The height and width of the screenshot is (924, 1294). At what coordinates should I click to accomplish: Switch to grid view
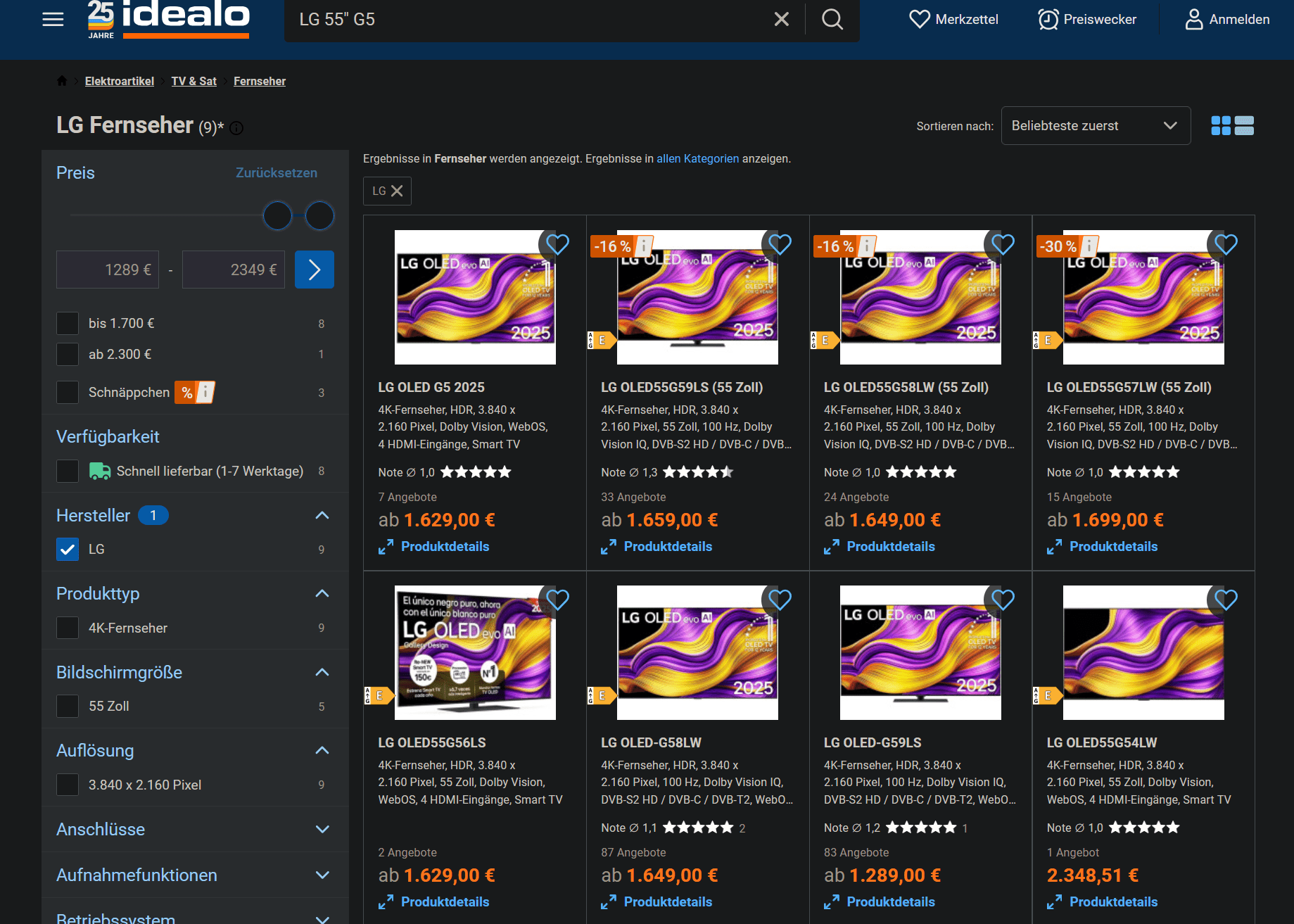[x=1221, y=126]
